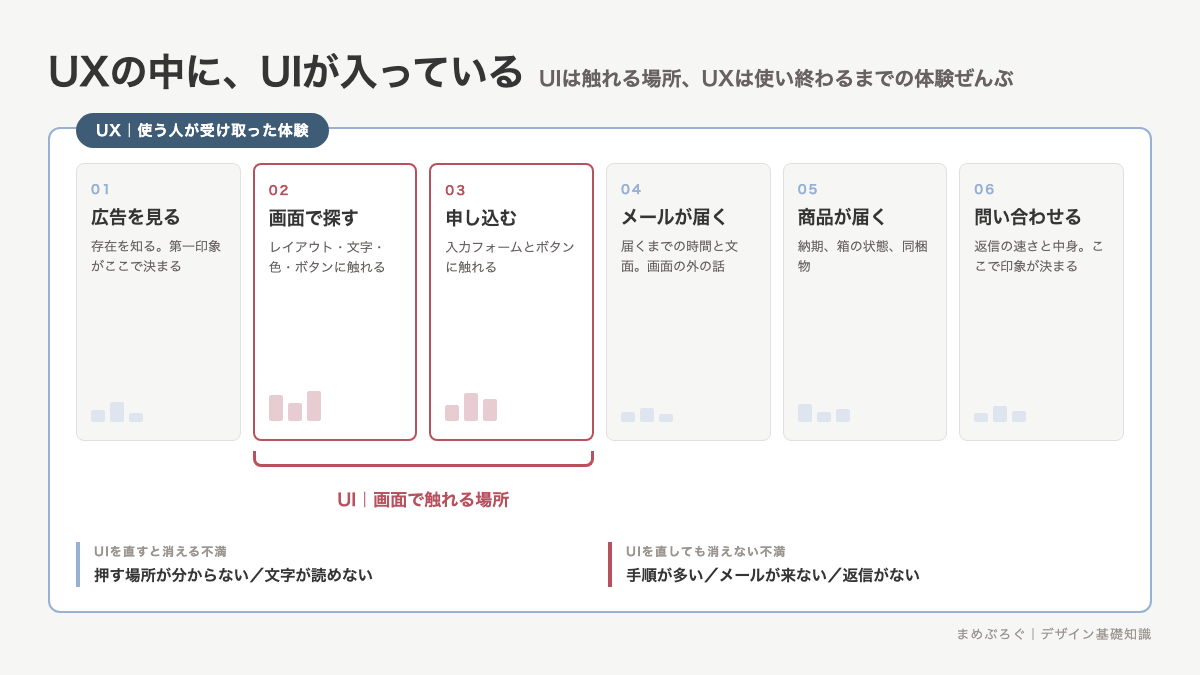Click bar chart icon in '広告を見る' card
This screenshot has height=675, width=1200.
pos(117,412)
